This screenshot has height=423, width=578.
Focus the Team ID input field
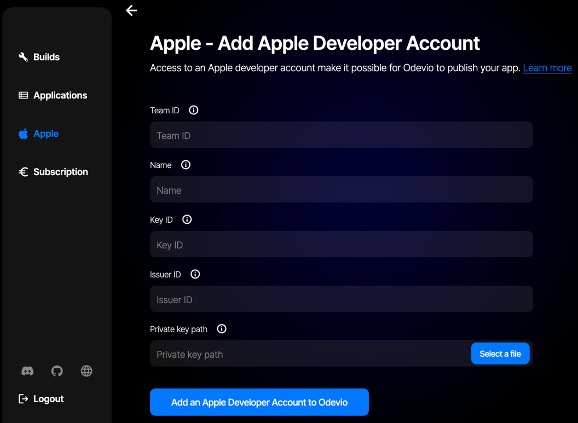tap(341, 135)
